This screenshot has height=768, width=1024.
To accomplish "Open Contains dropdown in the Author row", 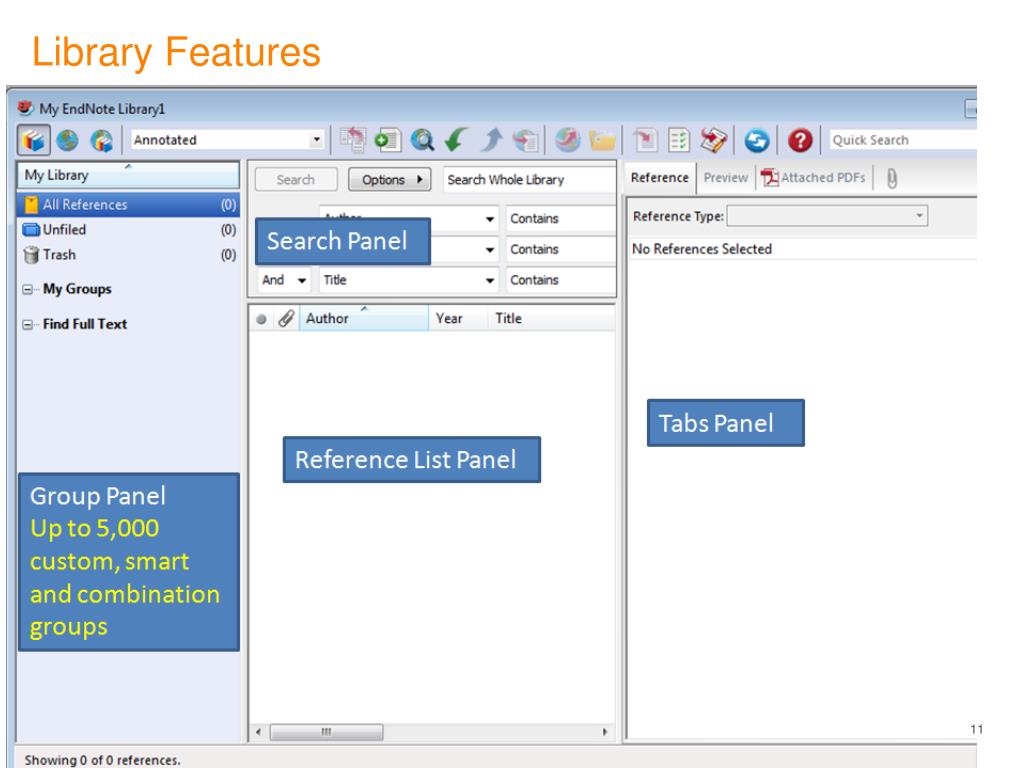I will tap(560, 219).
